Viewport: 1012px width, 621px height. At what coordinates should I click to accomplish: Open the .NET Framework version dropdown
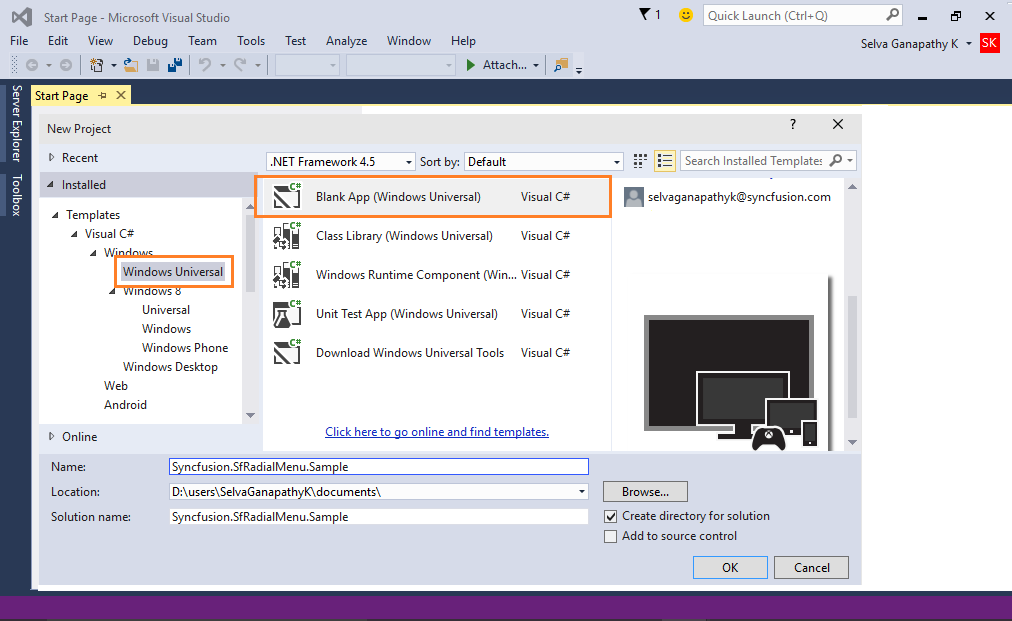click(x=341, y=162)
